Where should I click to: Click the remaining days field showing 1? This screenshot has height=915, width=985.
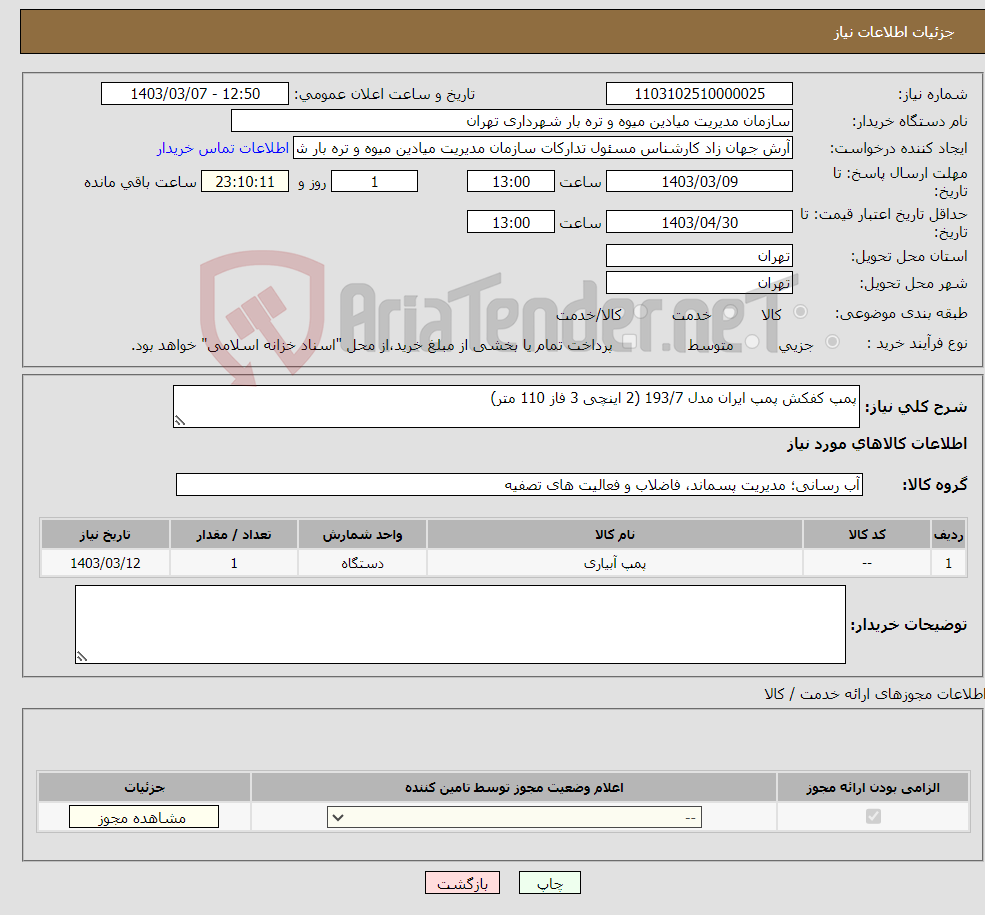(374, 182)
